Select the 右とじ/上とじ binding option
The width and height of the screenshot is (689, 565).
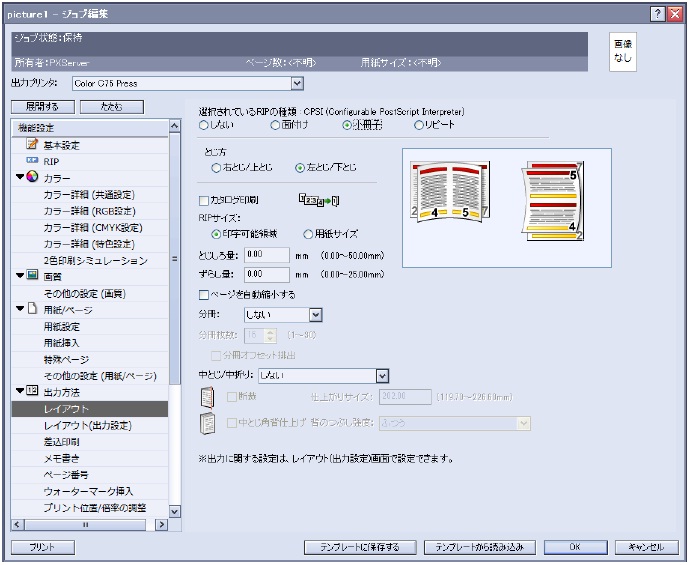216,168
